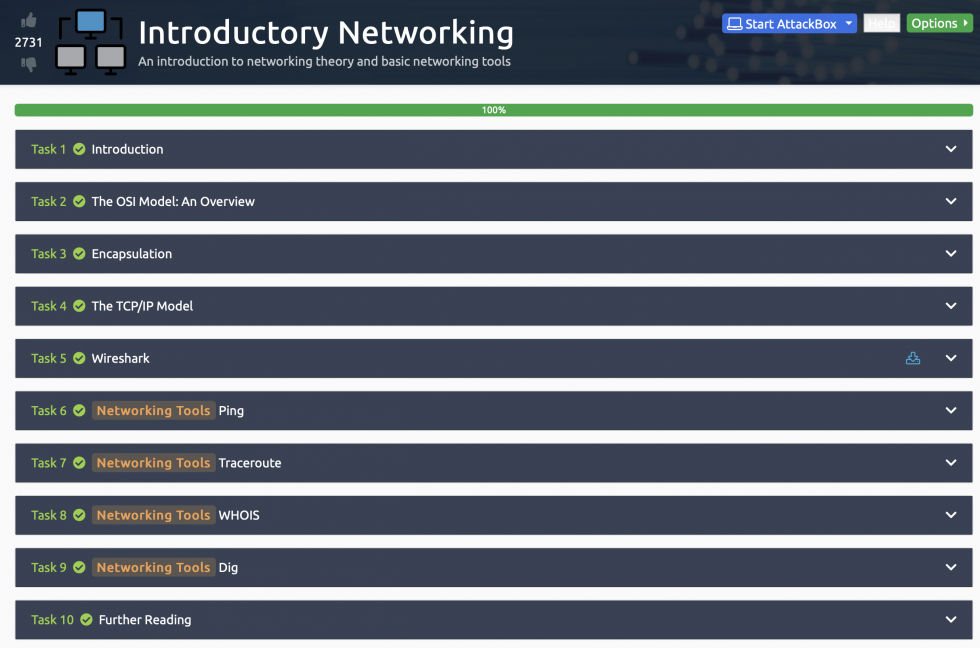
Task: Click Task 2 completed checkmark icon
Action: tap(79, 201)
